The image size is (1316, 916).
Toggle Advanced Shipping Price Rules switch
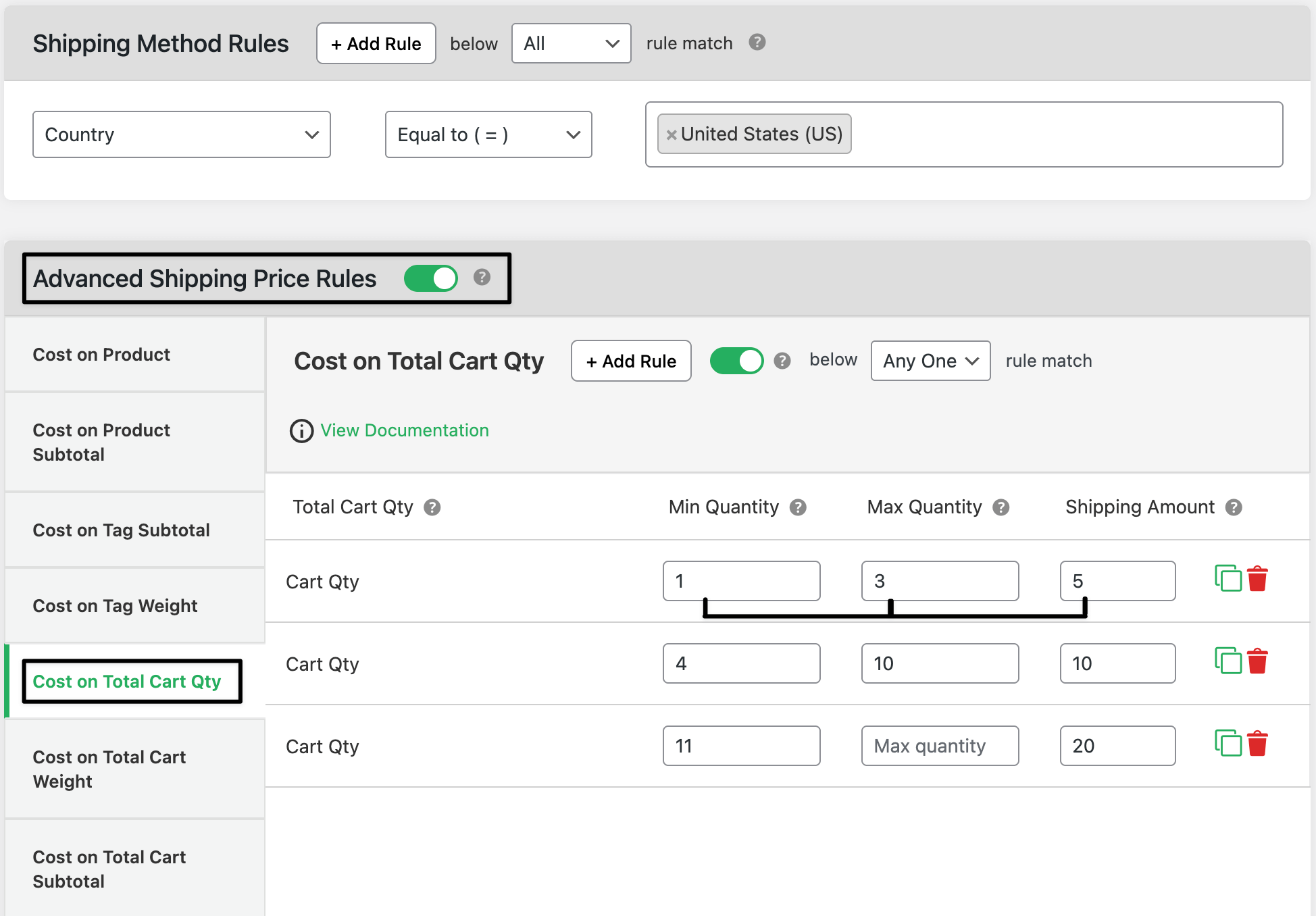tap(431, 278)
